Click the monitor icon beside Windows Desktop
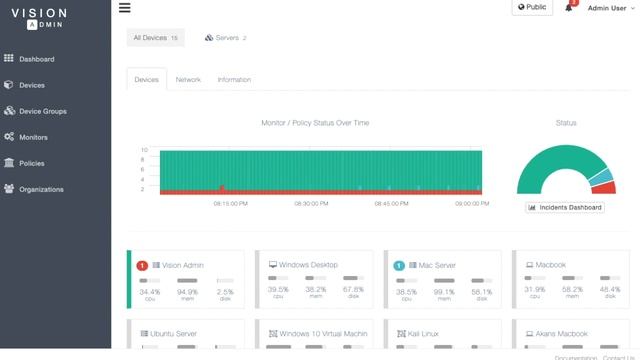The width and height of the screenshot is (640, 360). (x=273, y=264)
